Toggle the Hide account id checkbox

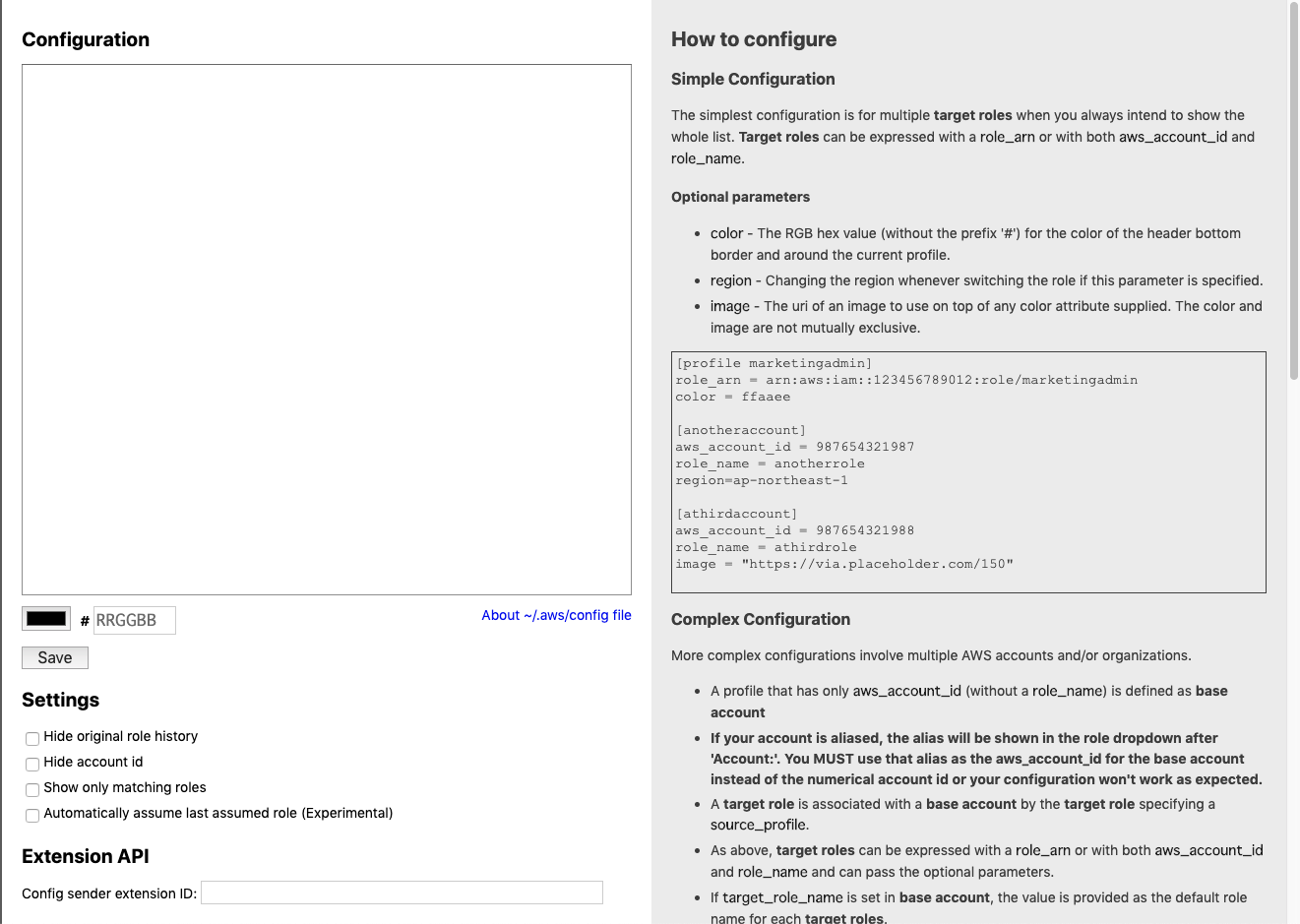coord(32,764)
